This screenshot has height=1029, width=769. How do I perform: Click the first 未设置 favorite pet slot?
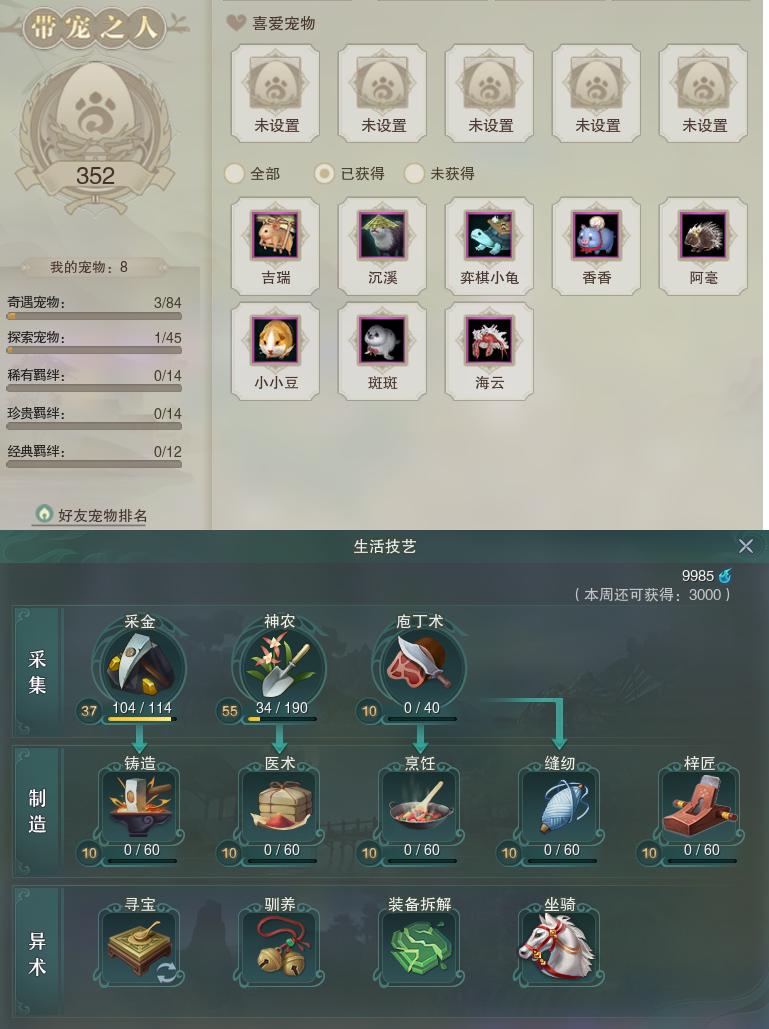(276, 93)
